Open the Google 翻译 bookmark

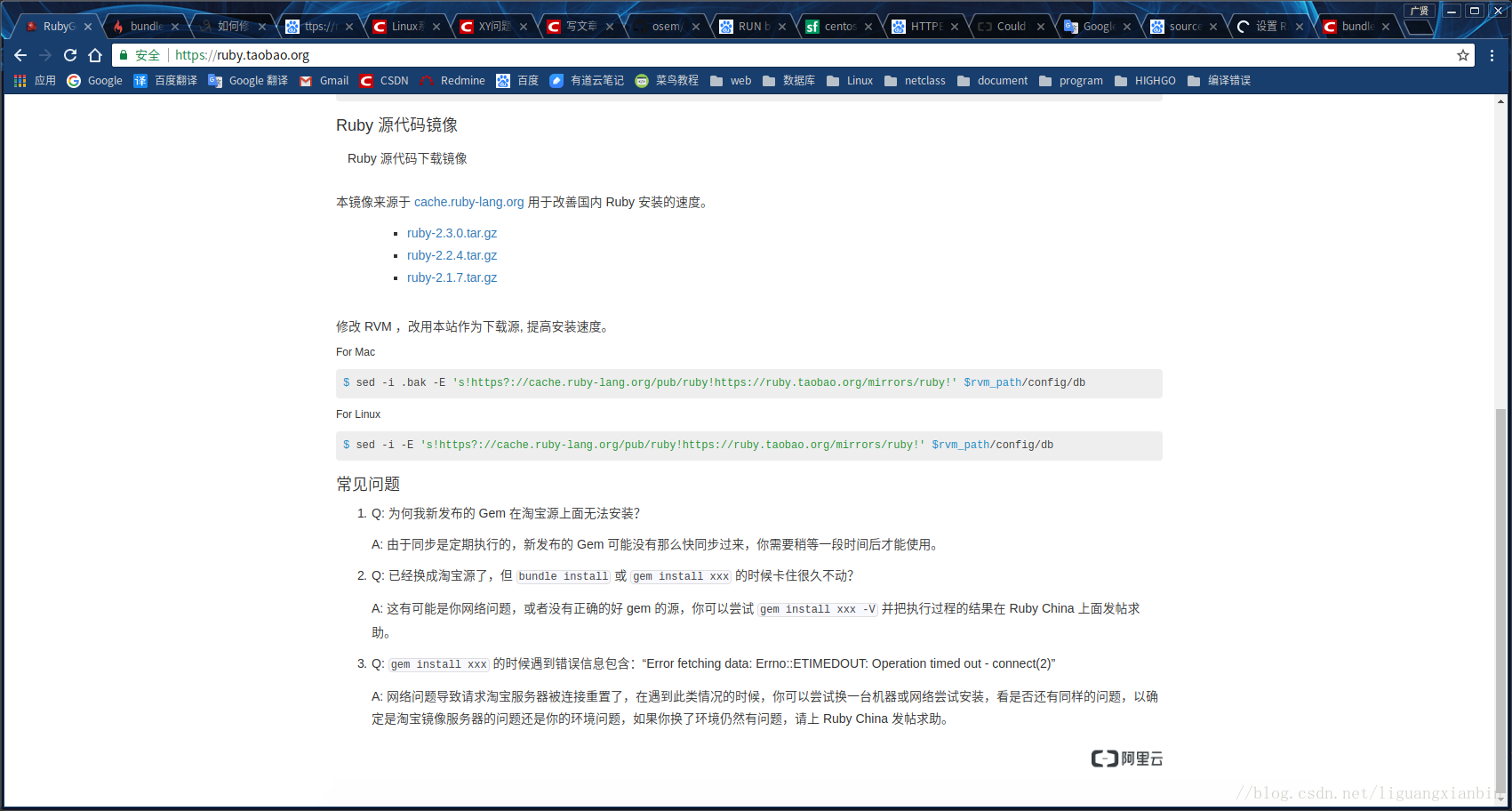(x=248, y=81)
